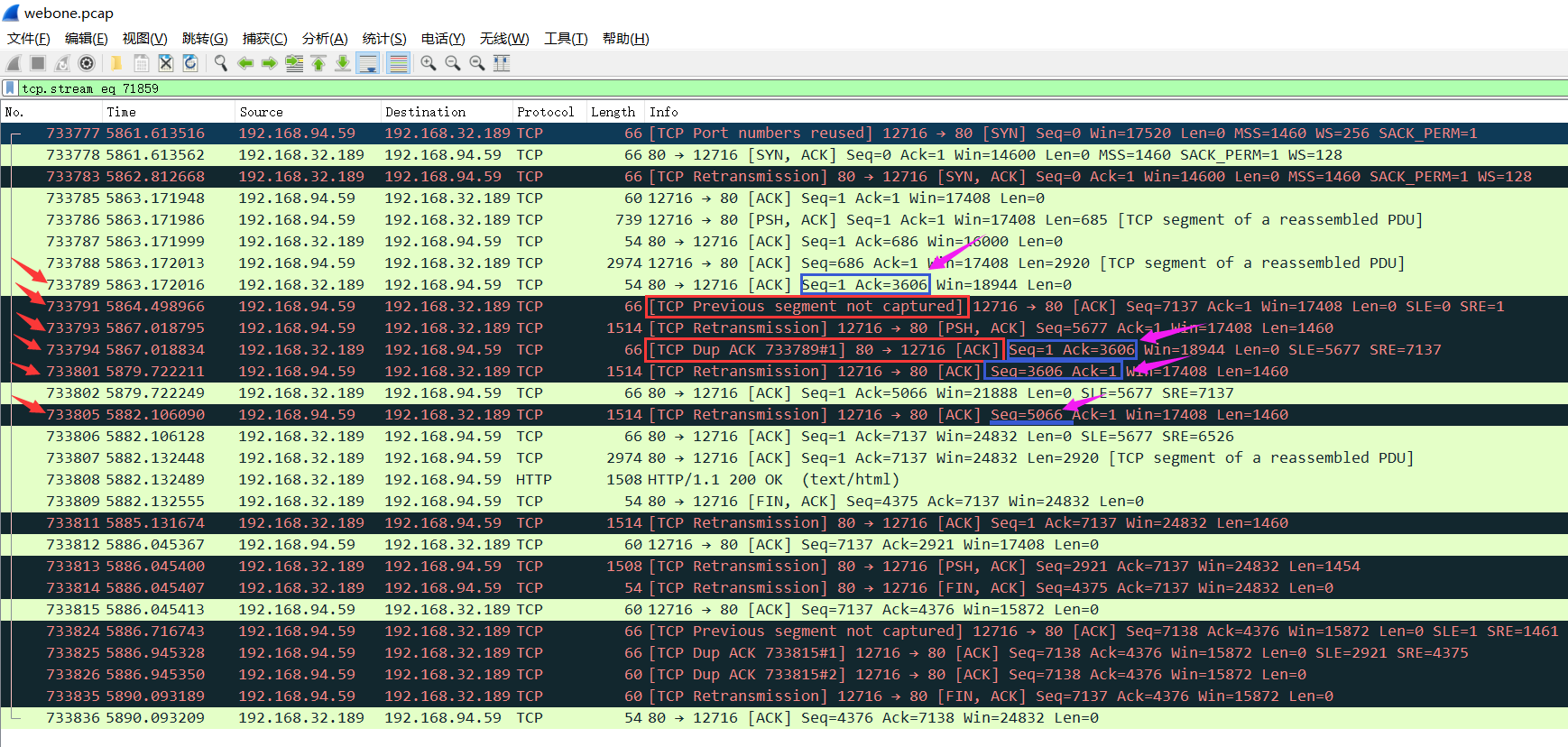Image resolution: width=1568 pixels, height=747 pixels.
Task: Sort packets by Time column header
Action: (x=121, y=112)
